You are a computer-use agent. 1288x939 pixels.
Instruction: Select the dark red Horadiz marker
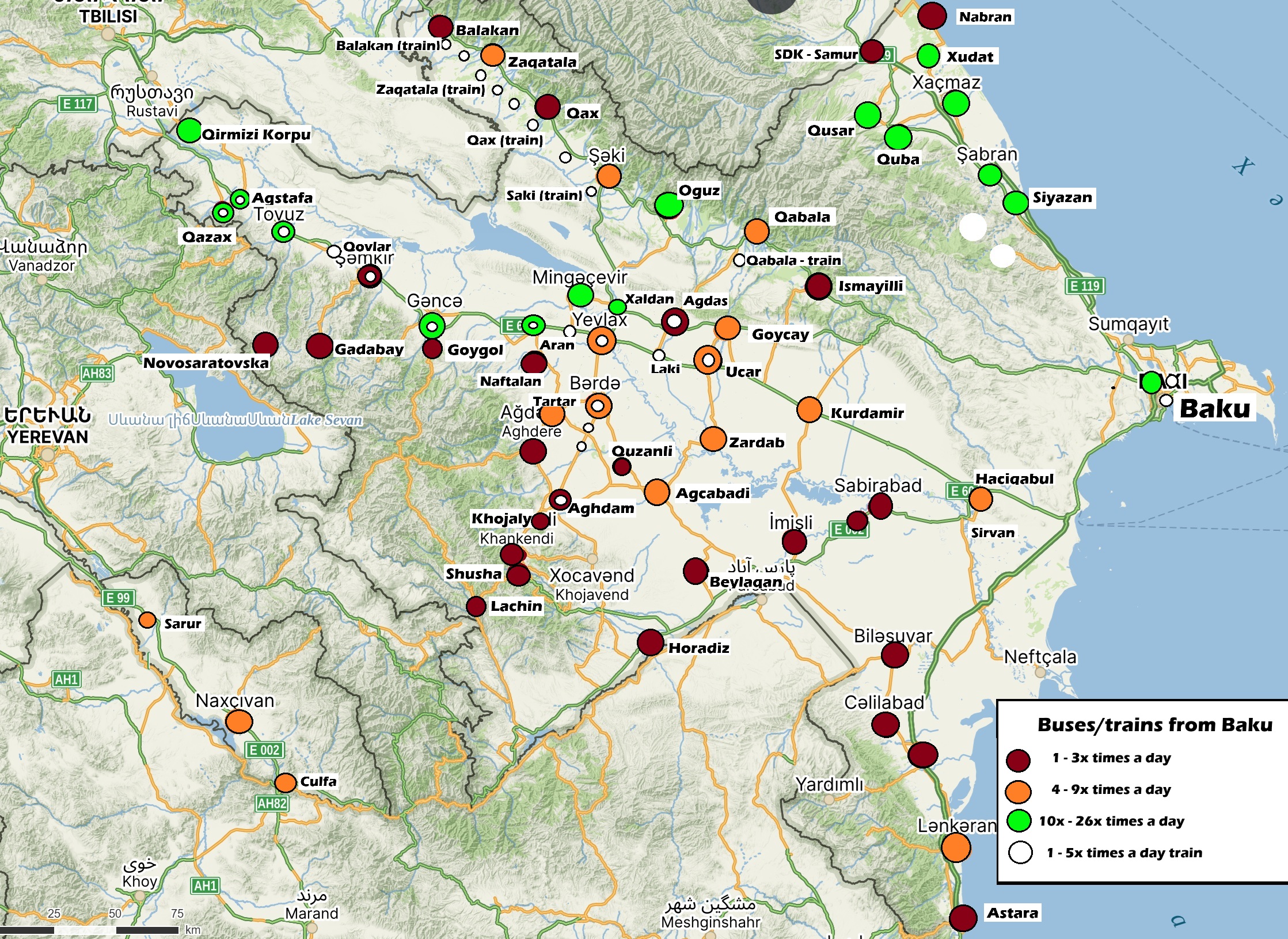[x=651, y=643]
